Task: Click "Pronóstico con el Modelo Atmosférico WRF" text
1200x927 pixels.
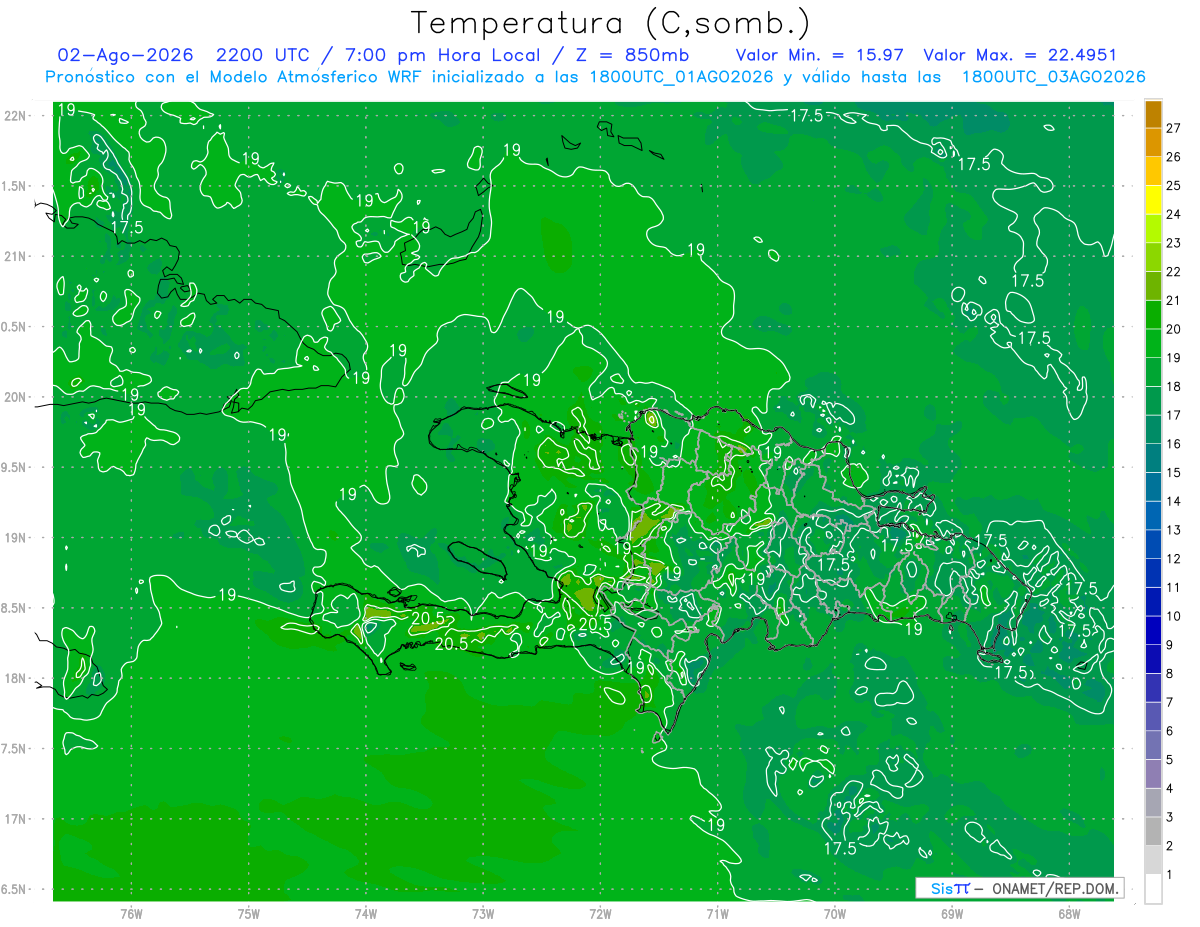Action: click(236, 77)
